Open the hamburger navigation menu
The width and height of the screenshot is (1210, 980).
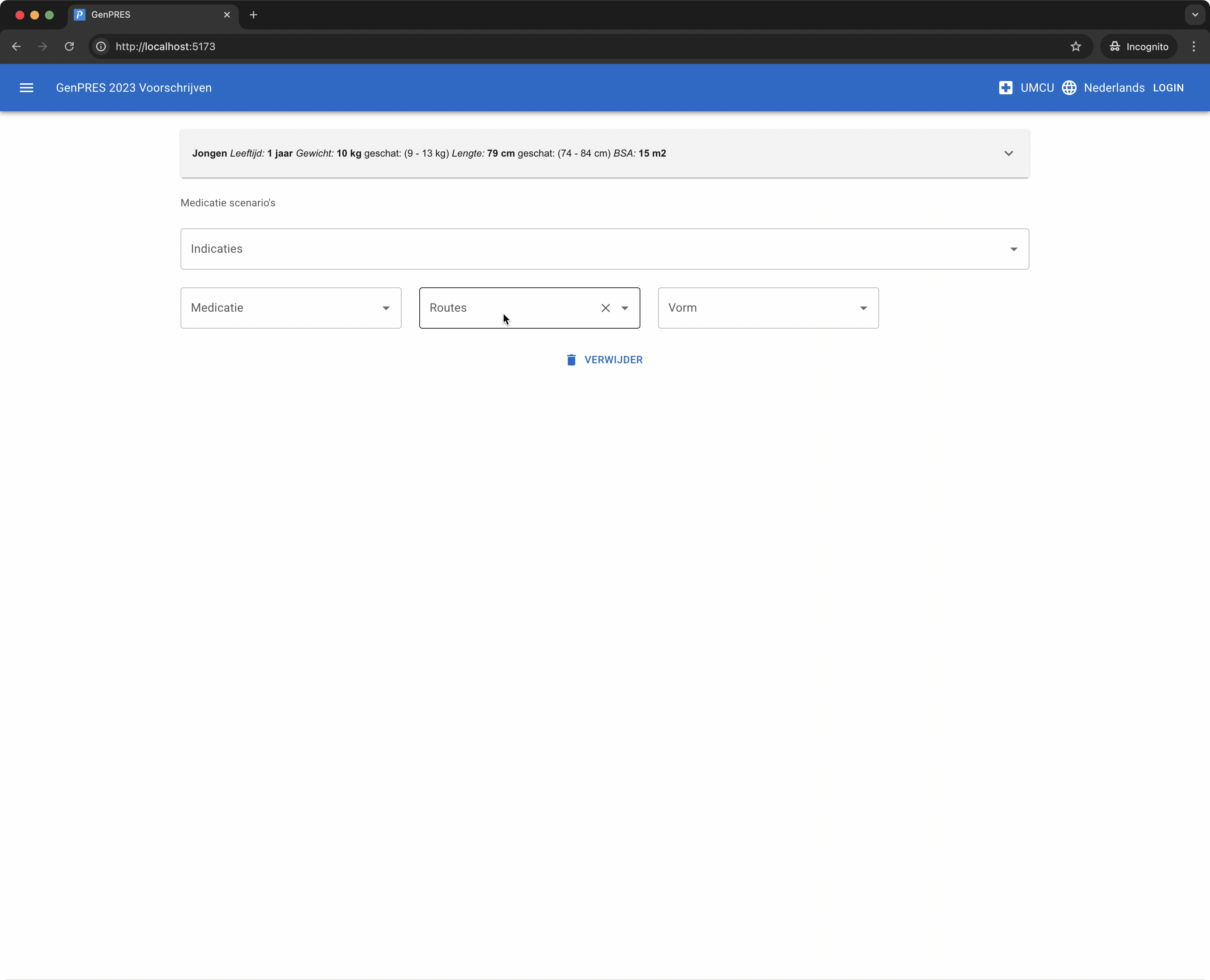pyautogui.click(x=27, y=88)
